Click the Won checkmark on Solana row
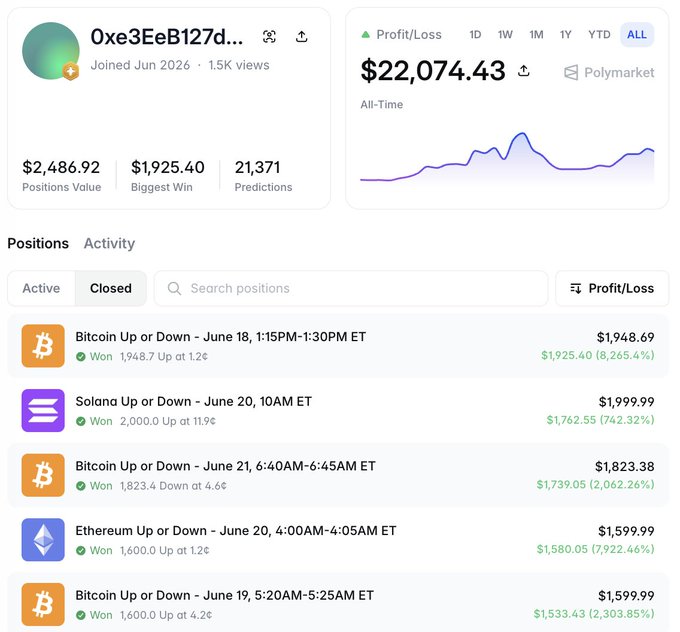The image size is (680, 632). click(x=81, y=421)
